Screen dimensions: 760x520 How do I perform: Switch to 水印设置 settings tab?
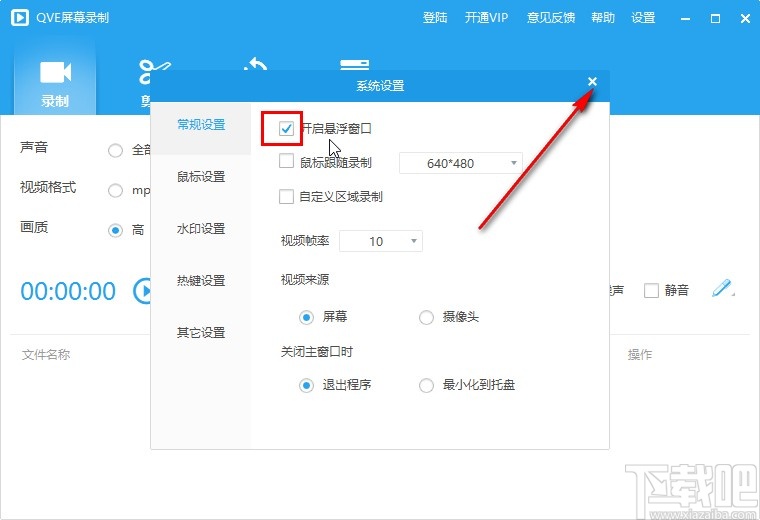pyautogui.click(x=201, y=229)
